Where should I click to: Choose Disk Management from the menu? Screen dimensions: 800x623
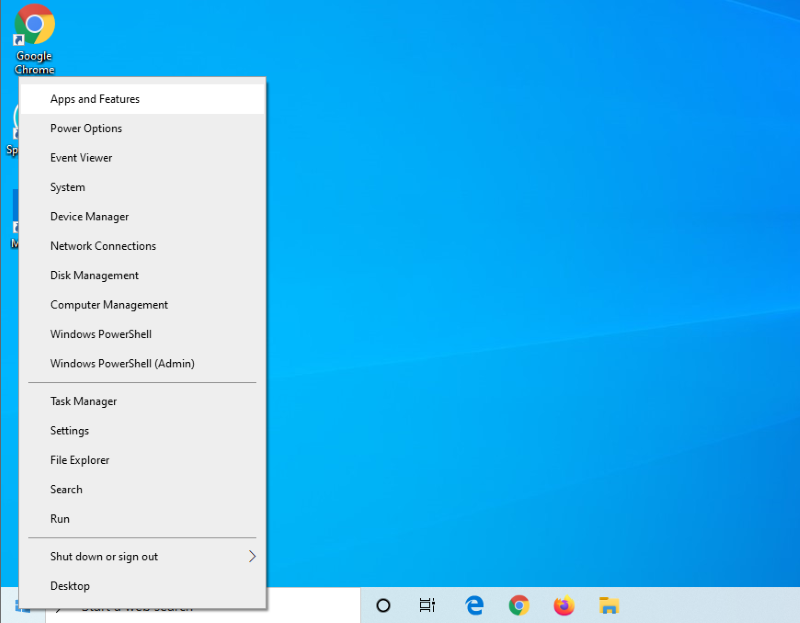click(x=94, y=275)
